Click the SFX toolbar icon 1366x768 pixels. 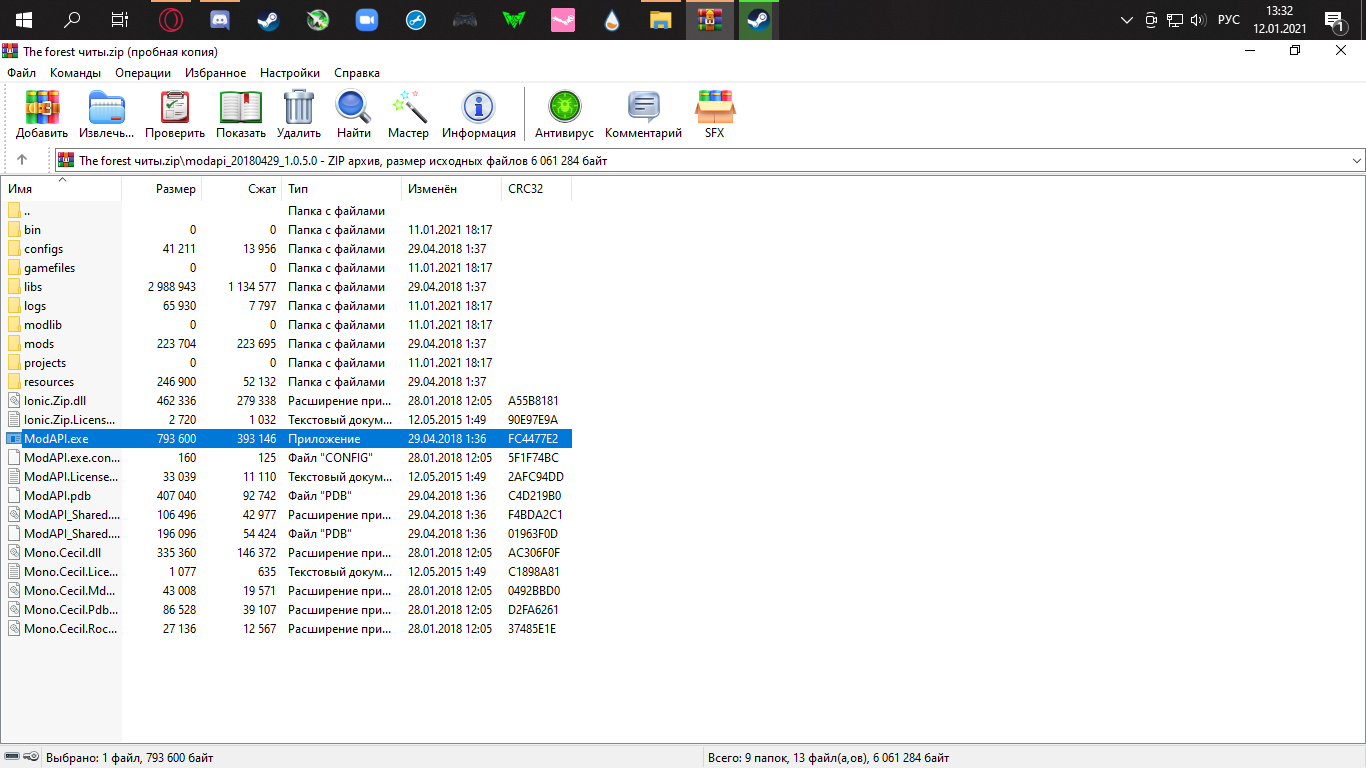(x=714, y=114)
